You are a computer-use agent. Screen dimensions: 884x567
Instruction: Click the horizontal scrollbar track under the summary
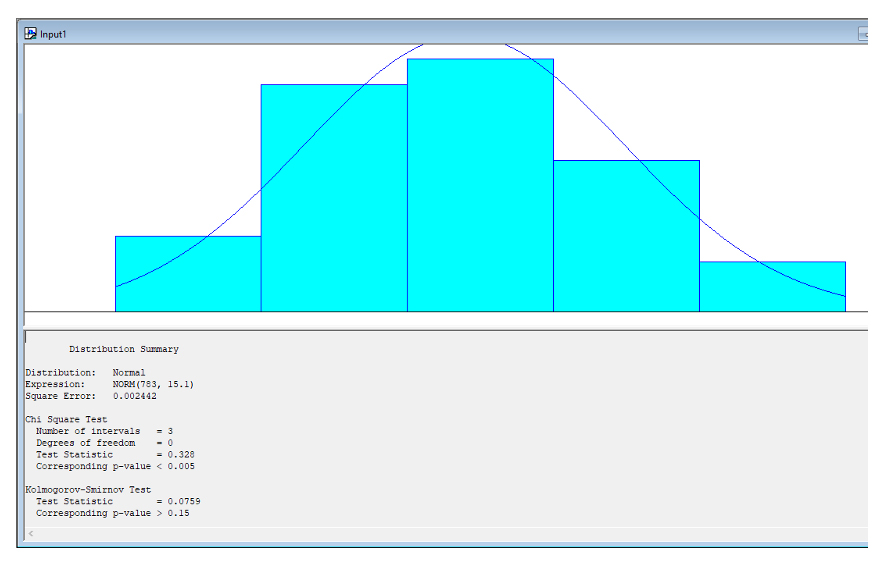coord(451,533)
